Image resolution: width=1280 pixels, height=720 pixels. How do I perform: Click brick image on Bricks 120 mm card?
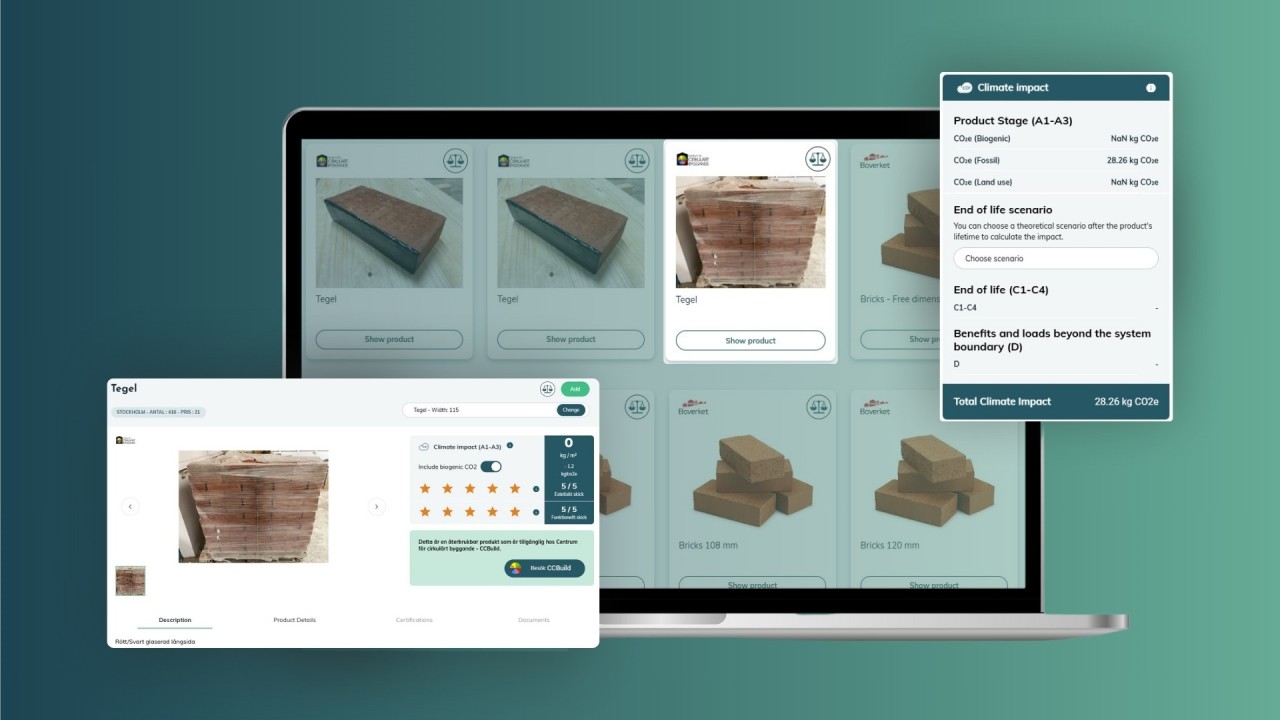934,480
